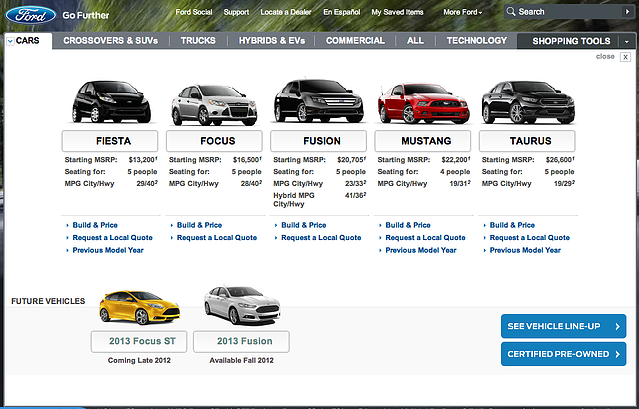This screenshot has width=639, height=409.
Task: Submit search with the arrow button
Action: (625, 12)
